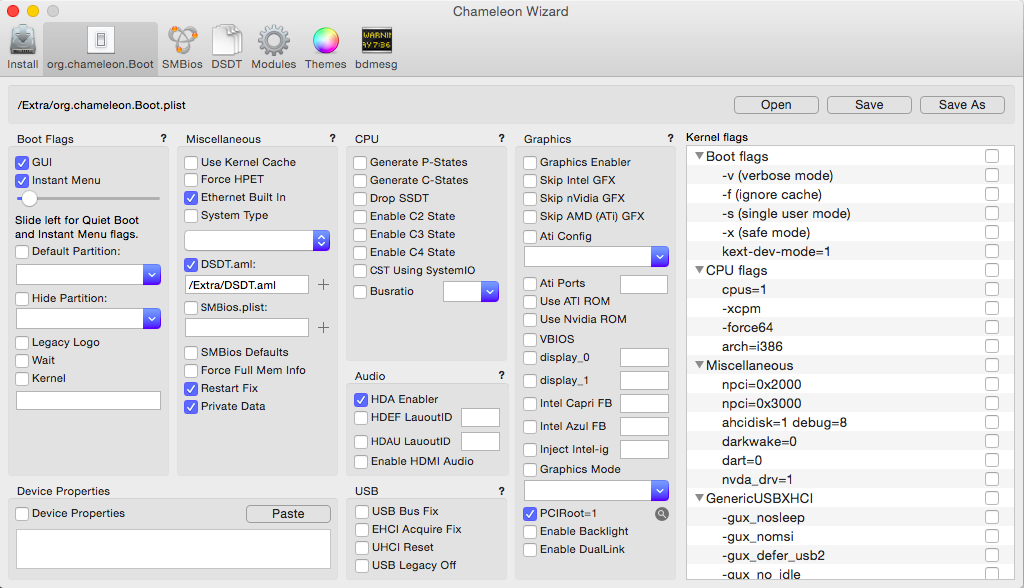This screenshot has width=1024, height=588.
Task: Collapse the CPU flags tree group
Action: click(699, 270)
